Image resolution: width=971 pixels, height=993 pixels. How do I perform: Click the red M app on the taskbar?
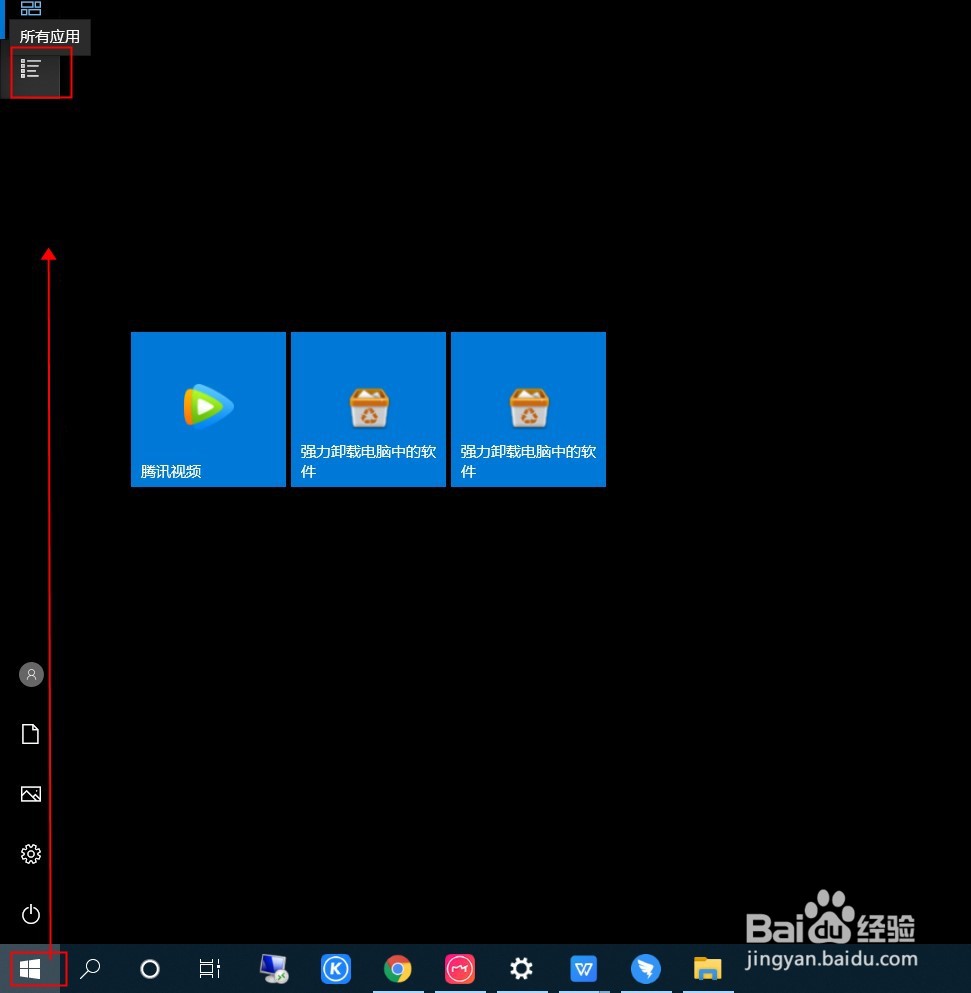[x=459, y=968]
